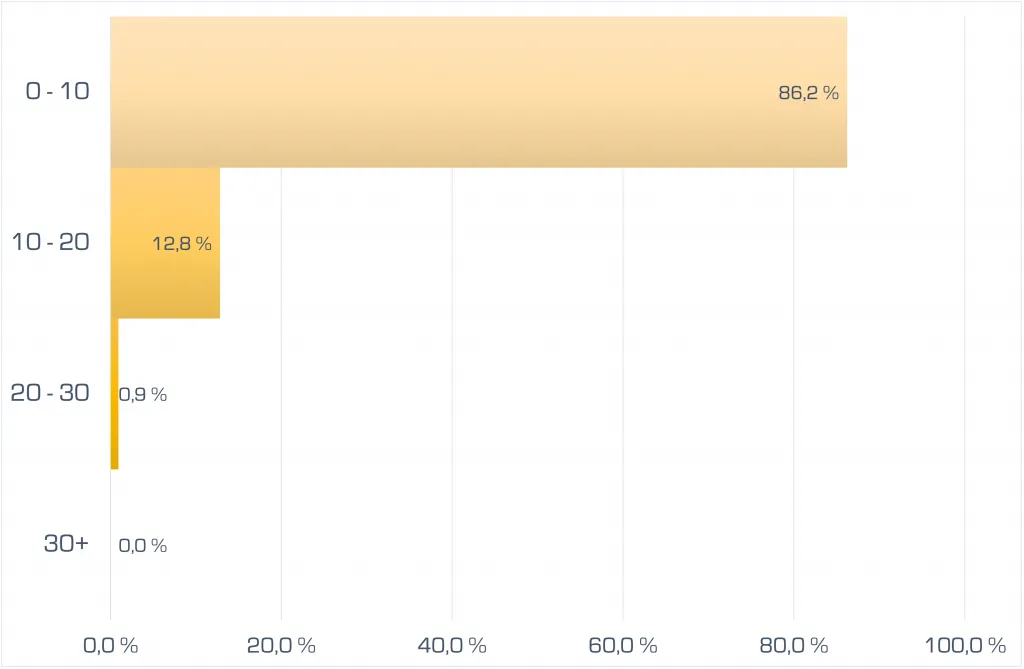The height and width of the screenshot is (669, 1024).
Task: Click the vertical gridline above 40,0 %
Action: tap(452, 400)
